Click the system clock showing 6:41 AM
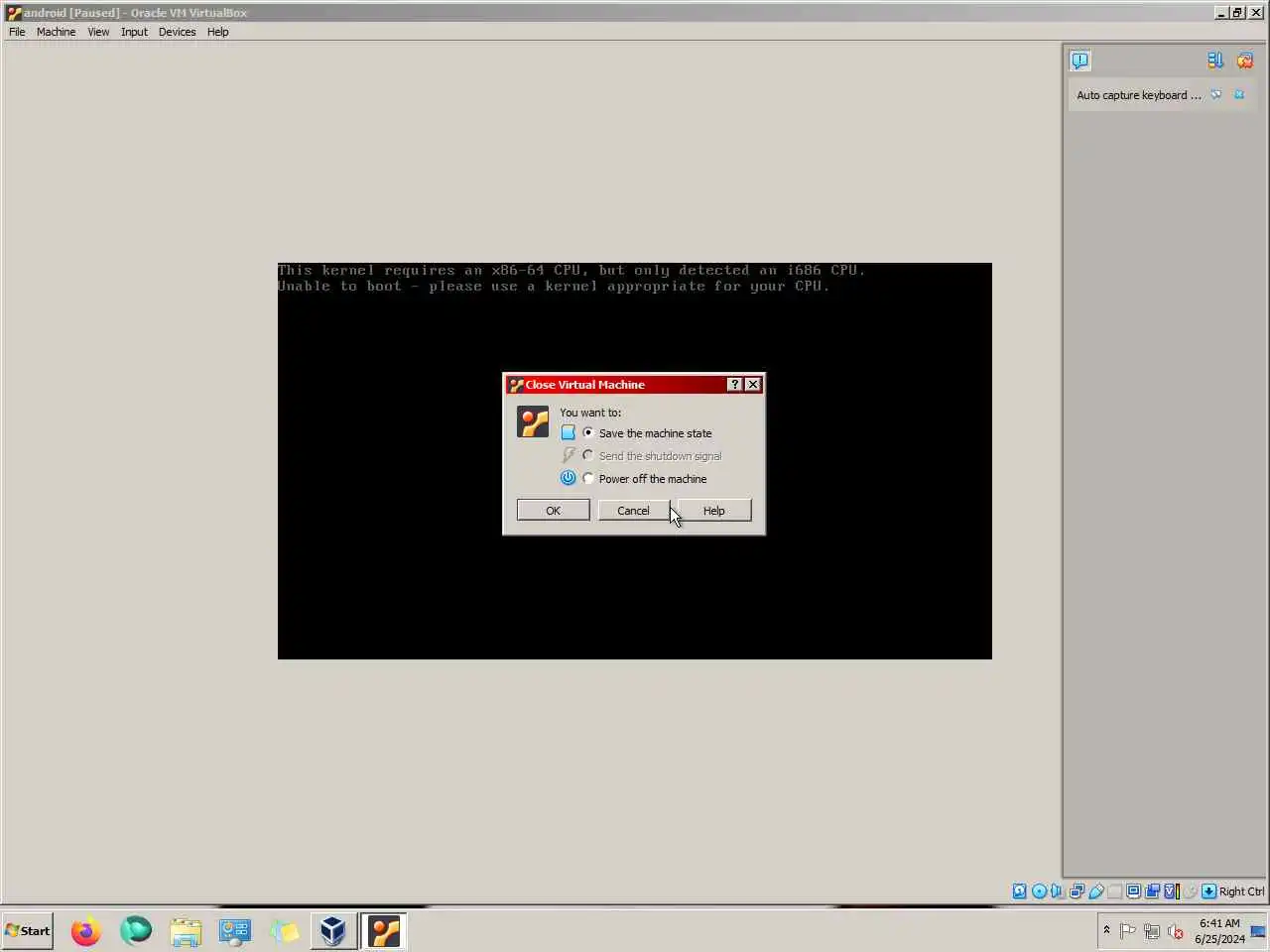Image resolution: width=1270 pixels, height=952 pixels. click(x=1219, y=930)
